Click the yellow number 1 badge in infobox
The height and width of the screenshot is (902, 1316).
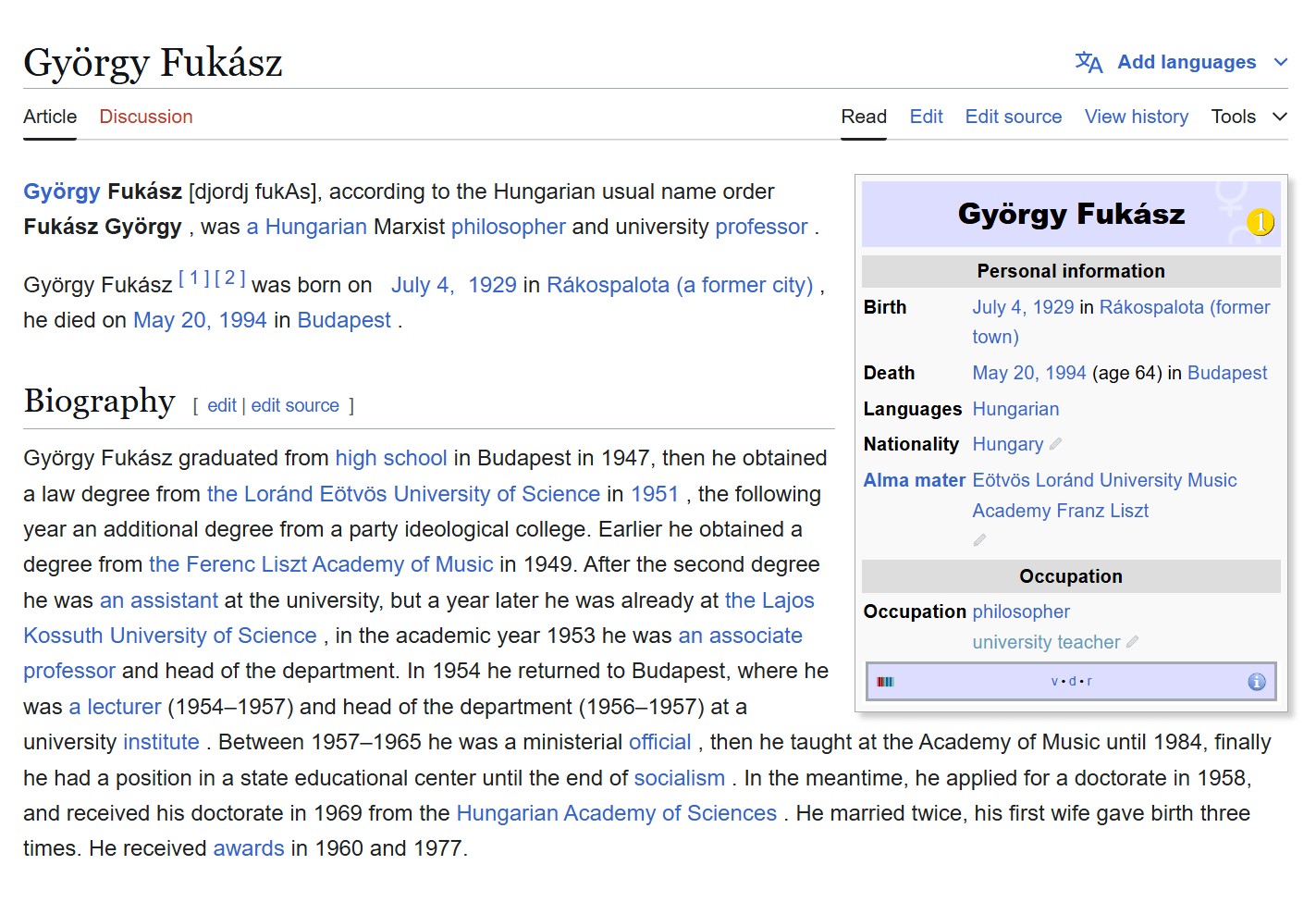point(1260,222)
